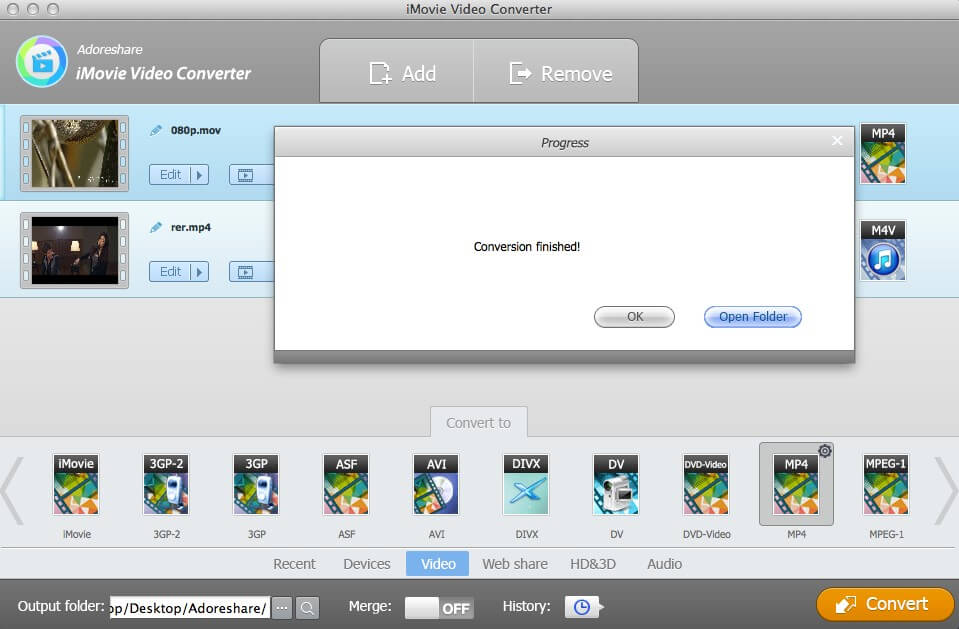Select the rer.mp4 video thumbnail
The width and height of the screenshot is (959, 629).
coord(75,250)
